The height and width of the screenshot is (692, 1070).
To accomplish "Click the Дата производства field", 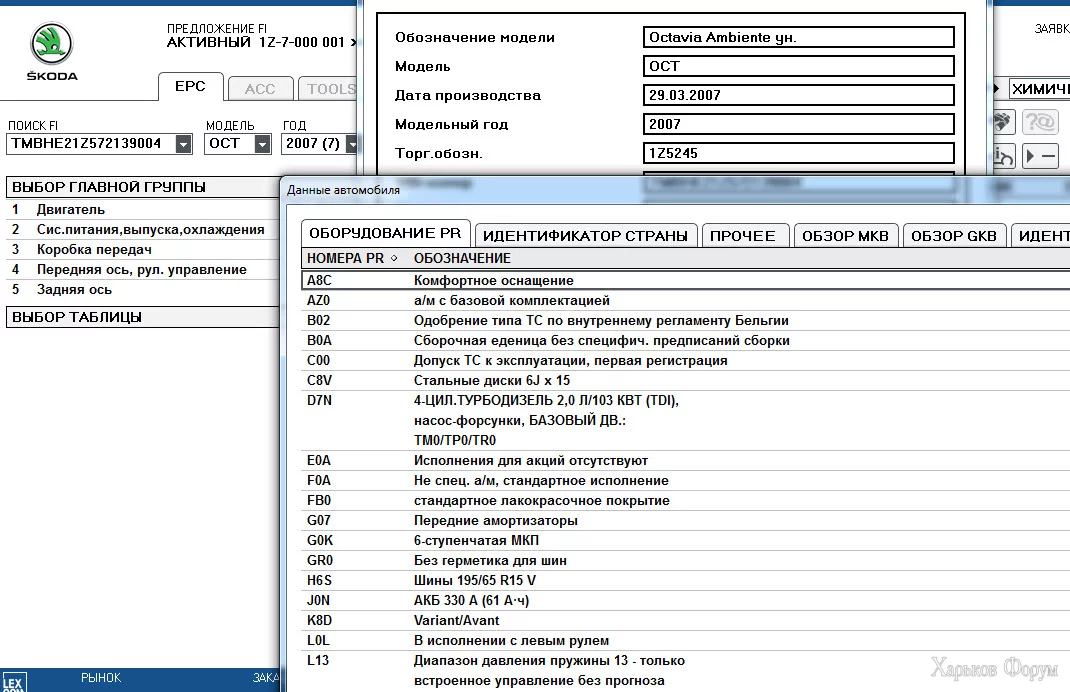I will pos(799,96).
